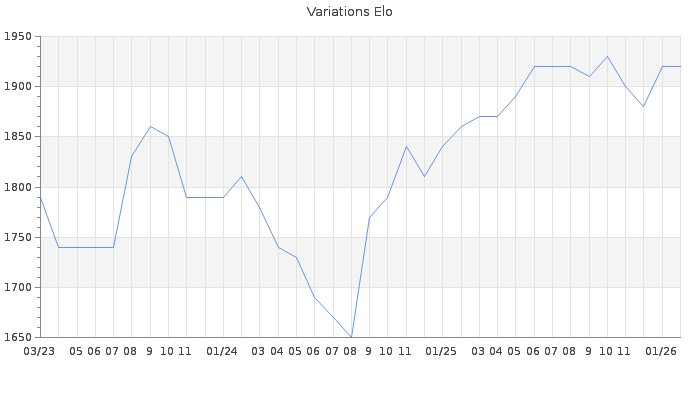Screen dimensions: 700x400
Task: Select the line's starting point at 03/23
Action: coord(40,197)
